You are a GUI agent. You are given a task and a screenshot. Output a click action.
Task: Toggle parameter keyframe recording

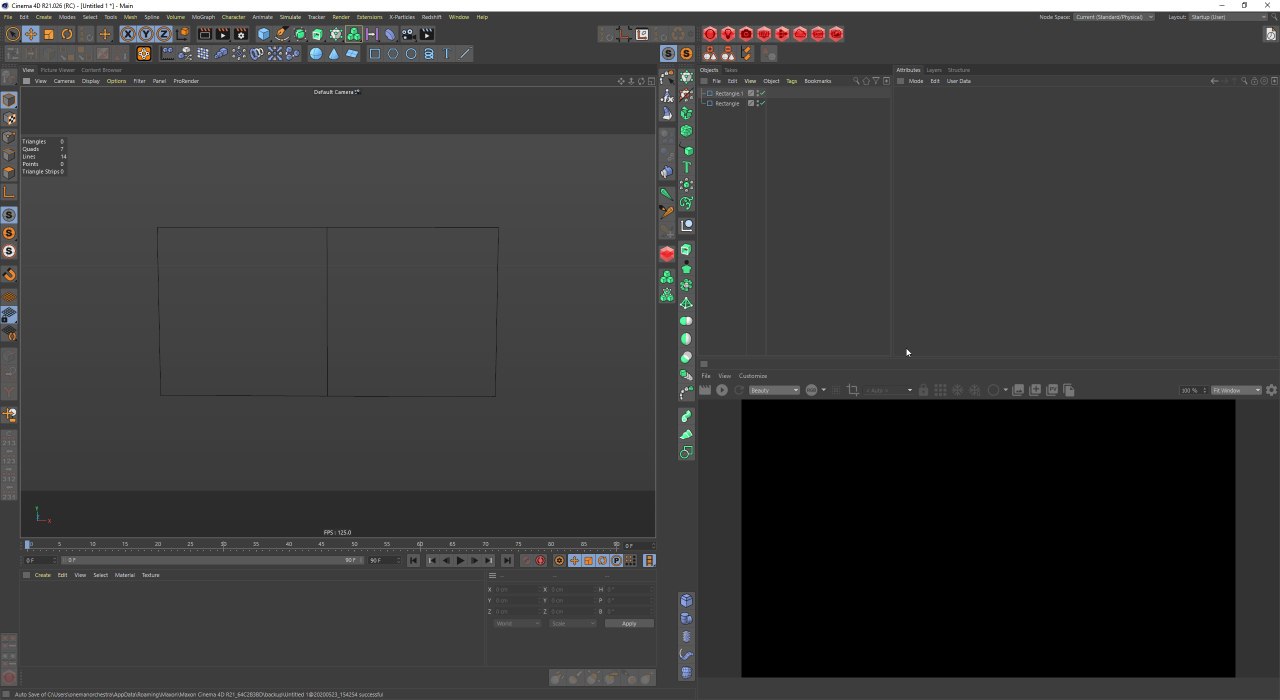pyautogui.click(x=616, y=560)
